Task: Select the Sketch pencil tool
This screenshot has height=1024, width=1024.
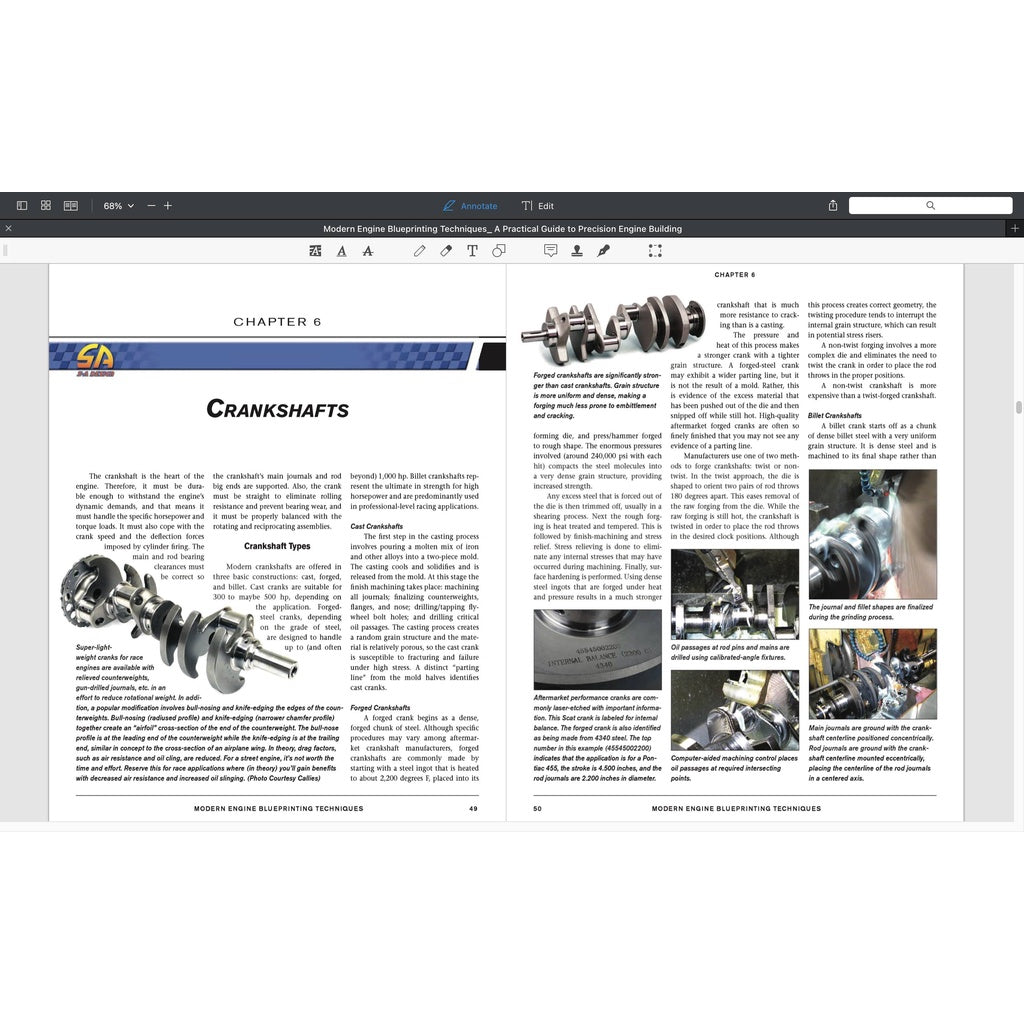Action: tap(419, 250)
